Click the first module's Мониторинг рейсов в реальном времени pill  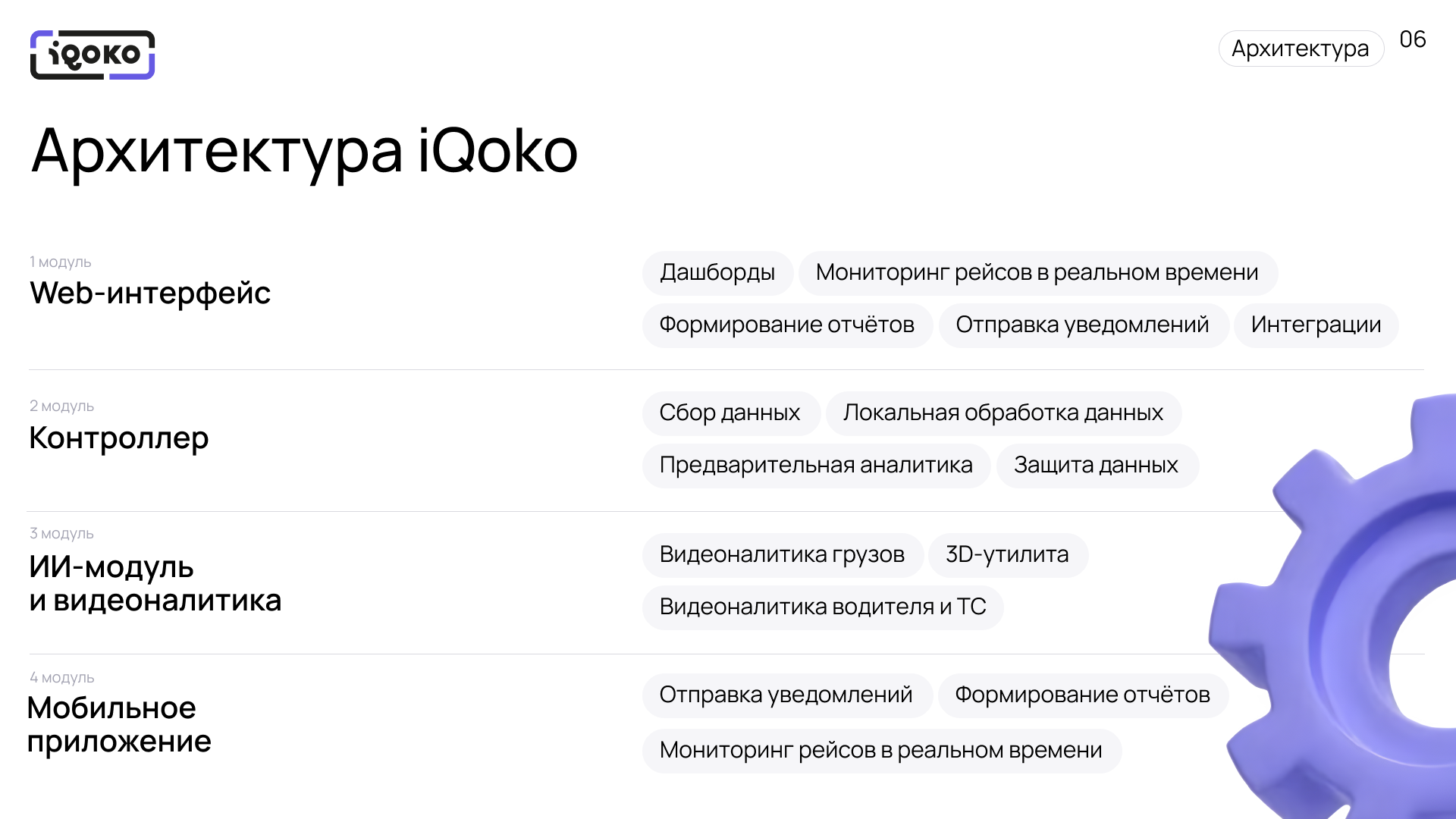coord(1037,272)
